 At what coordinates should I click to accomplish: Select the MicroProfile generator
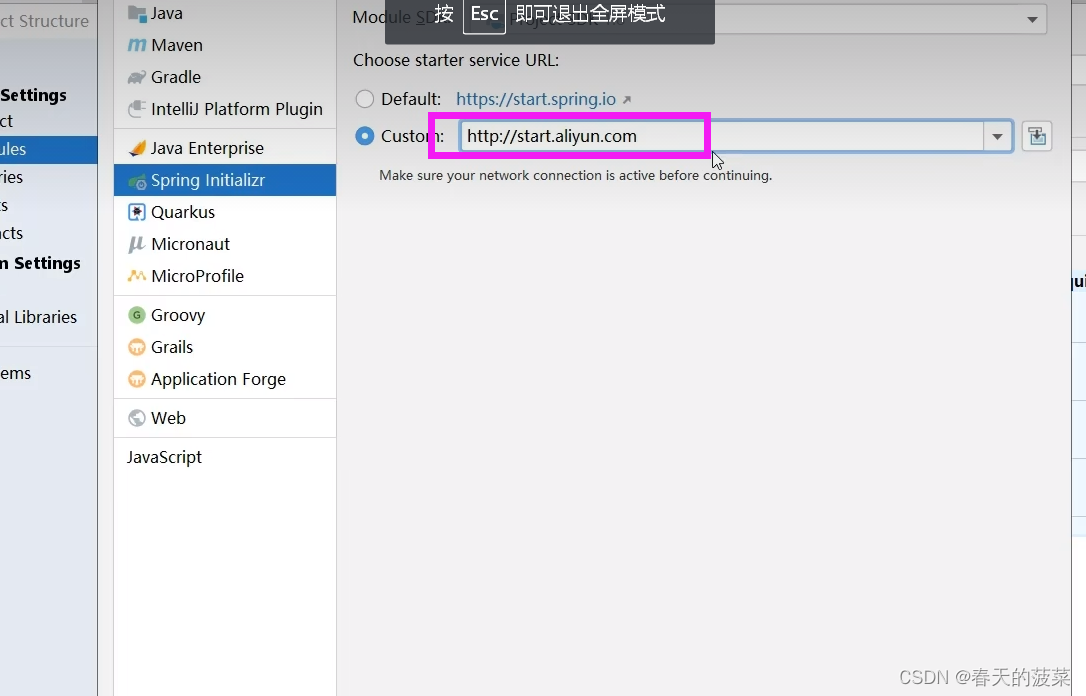point(198,276)
